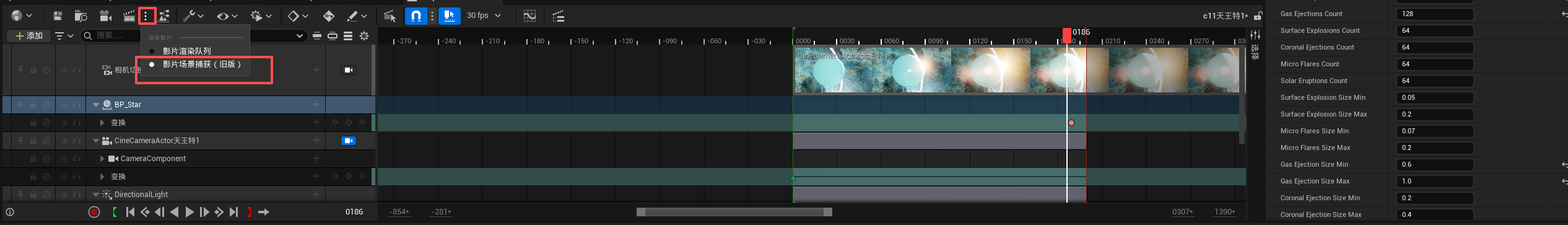Expand 变换 under BP_Star
The width and height of the screenshot is (1568, 225).
click(102, 123)
